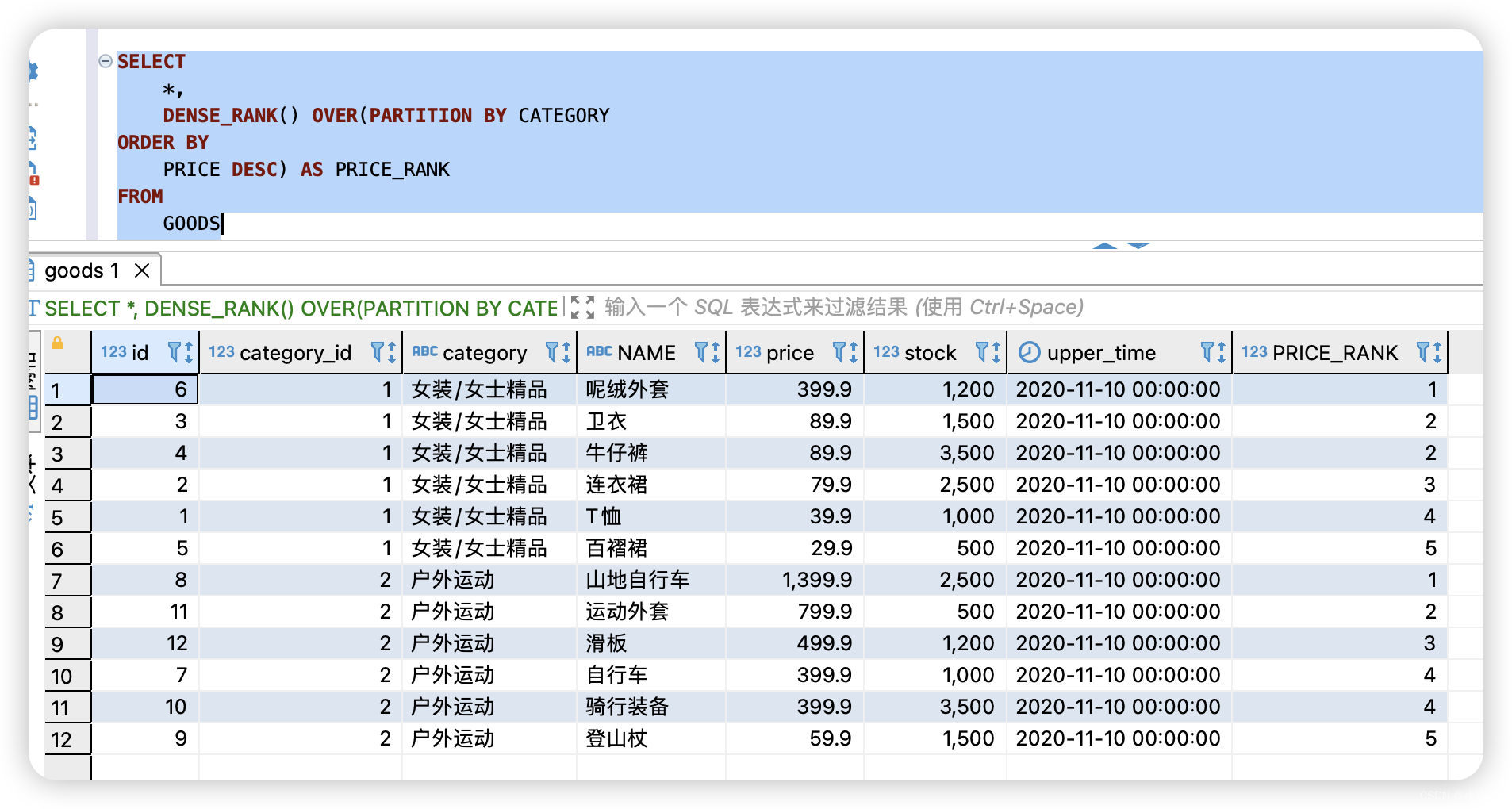1512x809 pixels.
Task: Click the price cell 59.9
Action: coord(795,738)
